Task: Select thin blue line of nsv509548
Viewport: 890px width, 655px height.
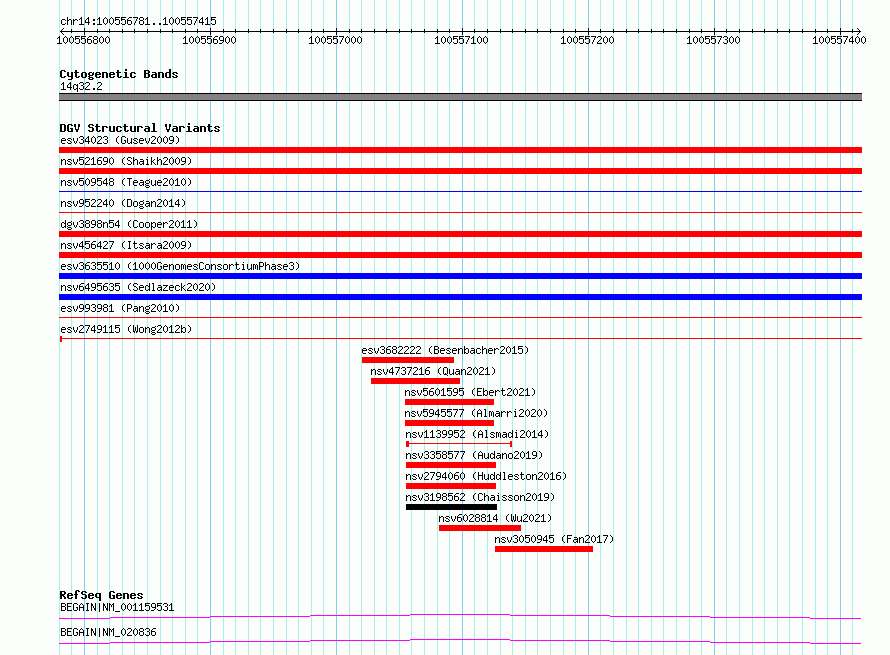Action: point(460,192)
